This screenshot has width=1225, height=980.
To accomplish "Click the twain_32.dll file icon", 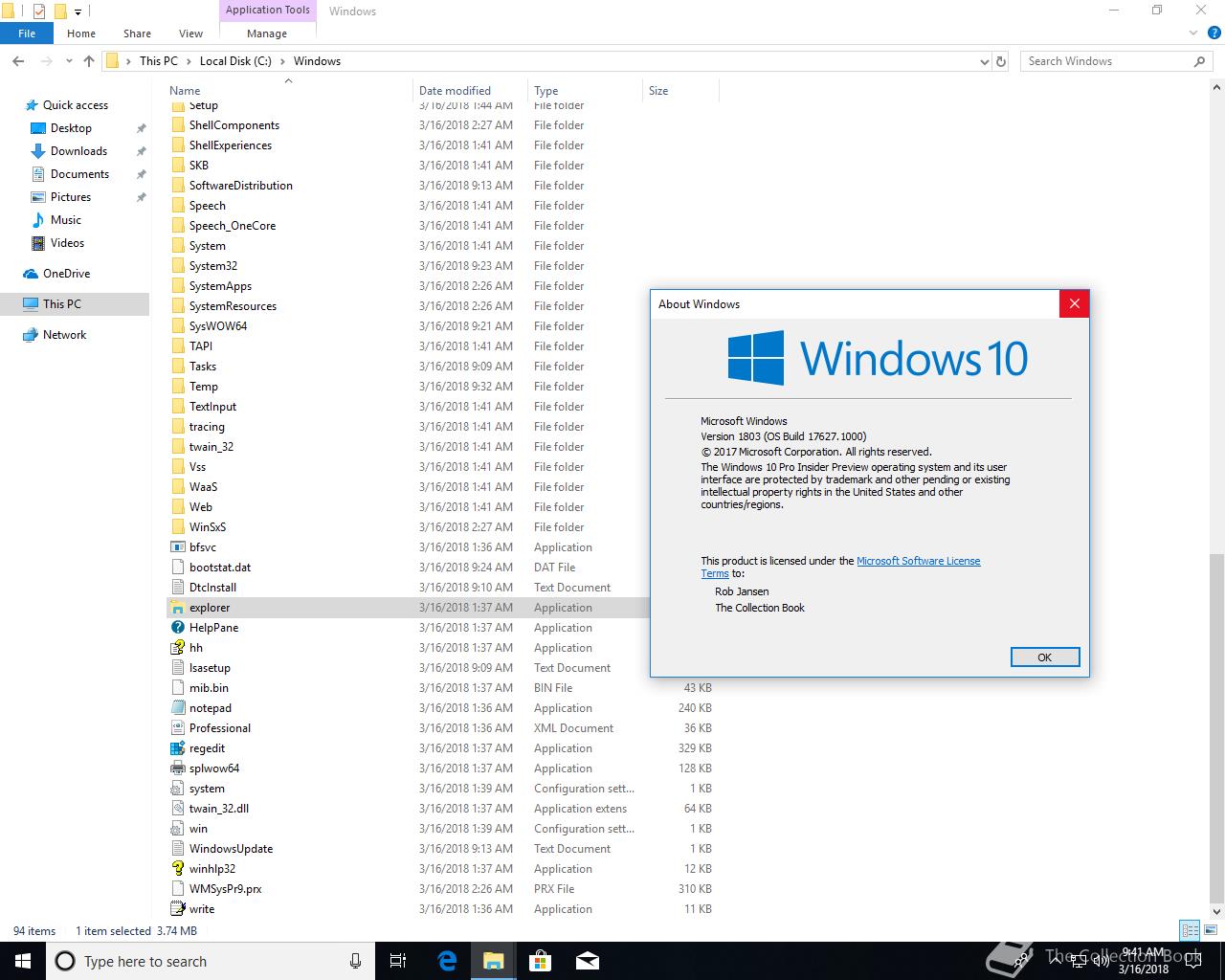I will tap(177, 809).
